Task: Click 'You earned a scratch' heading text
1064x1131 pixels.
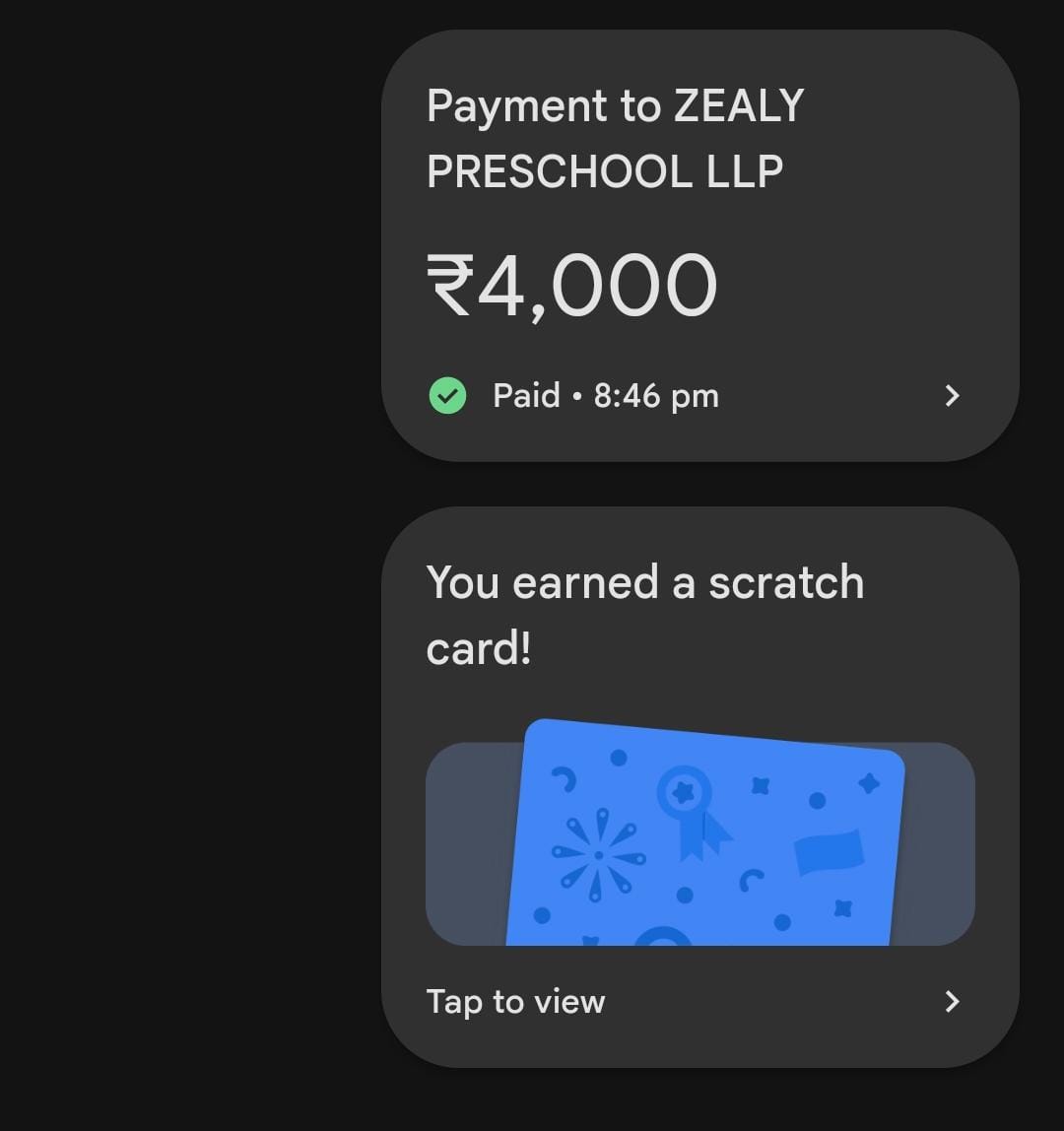Action: pos(645,581)
